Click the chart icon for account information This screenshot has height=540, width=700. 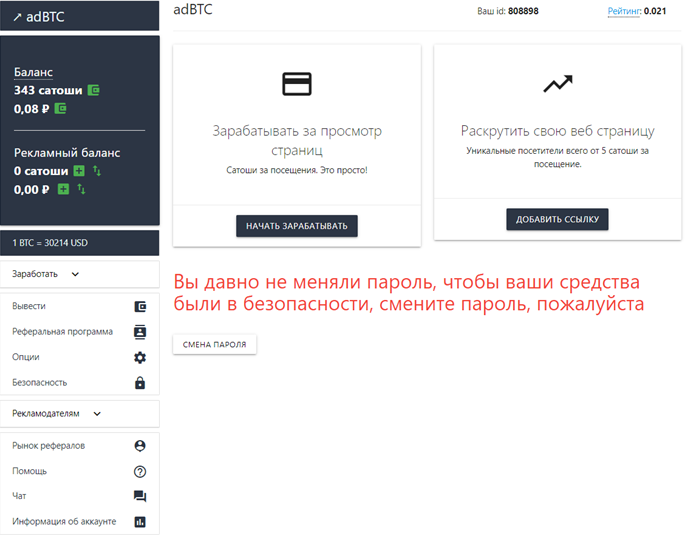click(x=140, y=522)
